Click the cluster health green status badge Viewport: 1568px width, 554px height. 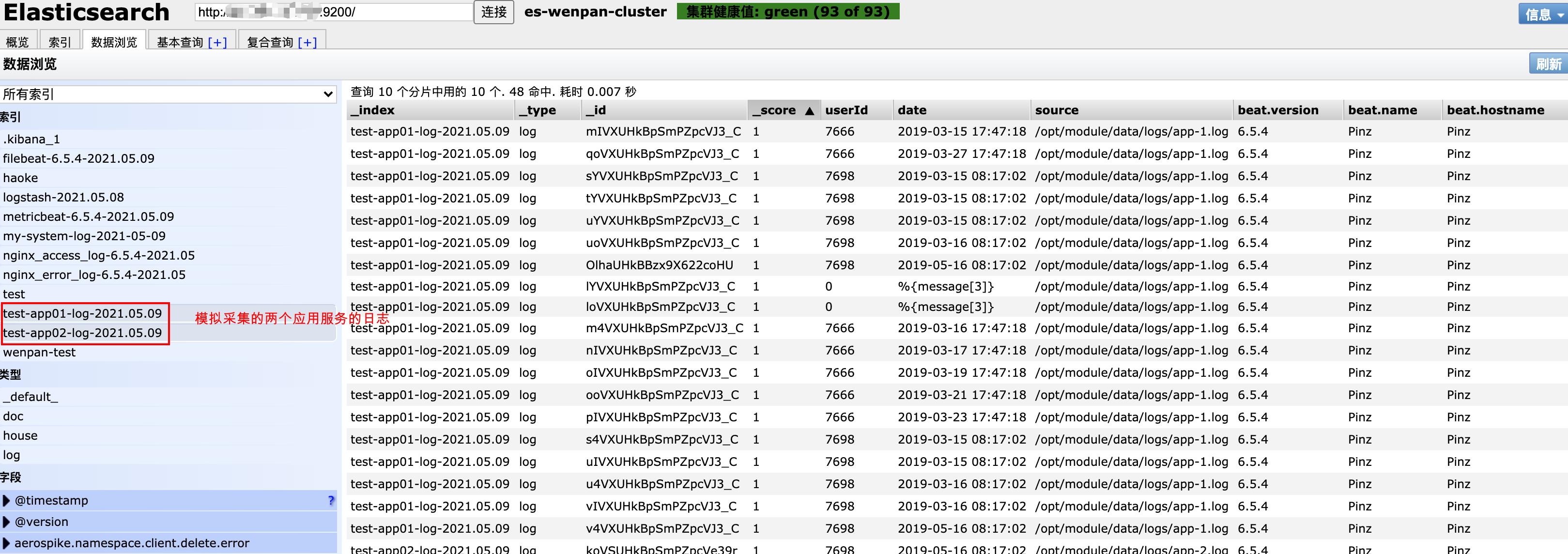(x=788, y=12)
